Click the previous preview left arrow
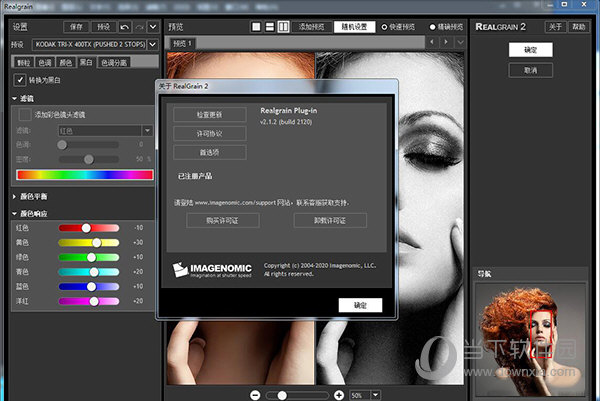 click(432, 42)
